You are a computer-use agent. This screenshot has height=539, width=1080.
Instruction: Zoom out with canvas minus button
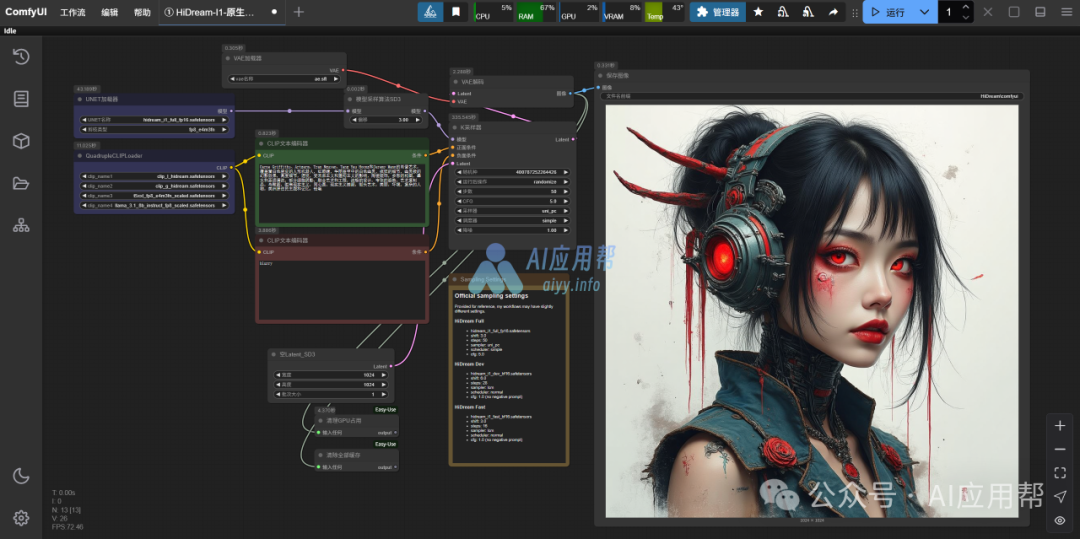click(1060, 450)
